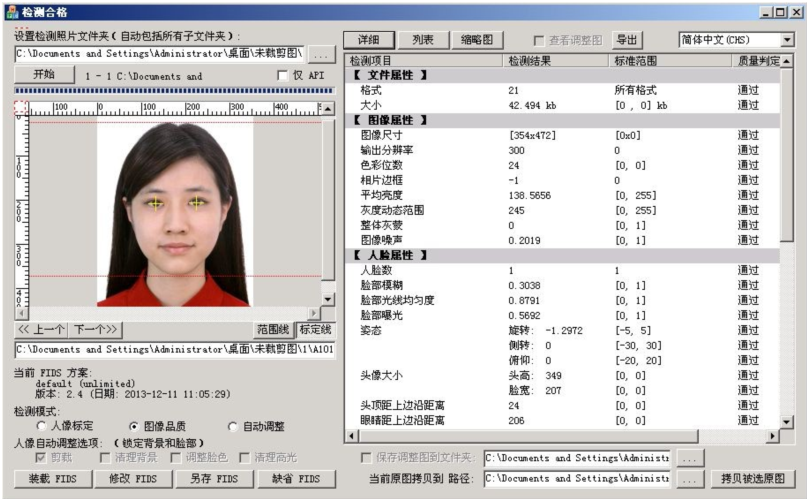Select the 图像尺寸 row
This screenshot has height=503, width=811.
coord(563,135)
